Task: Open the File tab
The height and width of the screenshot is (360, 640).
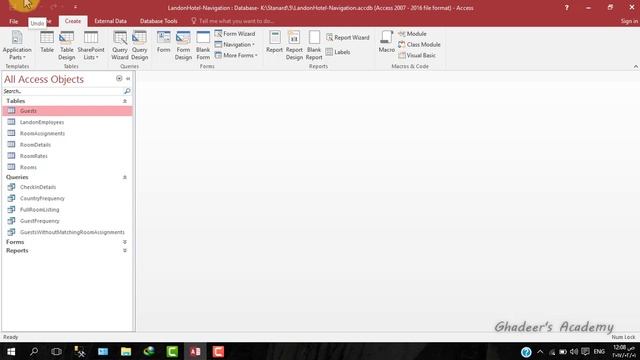Action: 13,21
